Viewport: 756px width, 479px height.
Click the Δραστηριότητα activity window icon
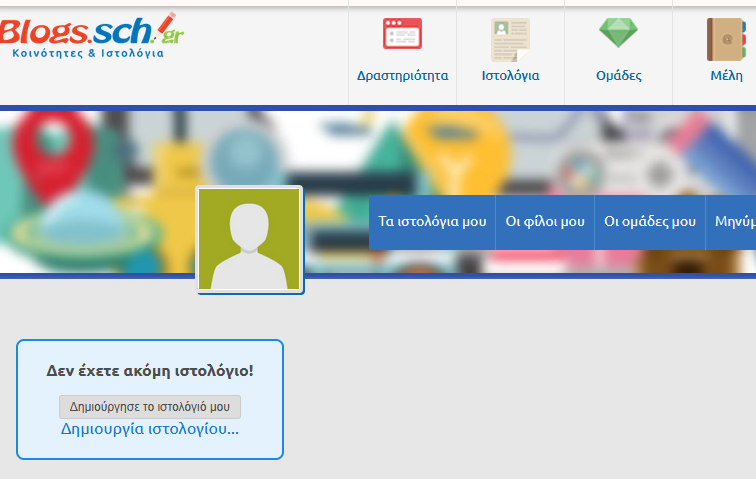click(402, 34)
